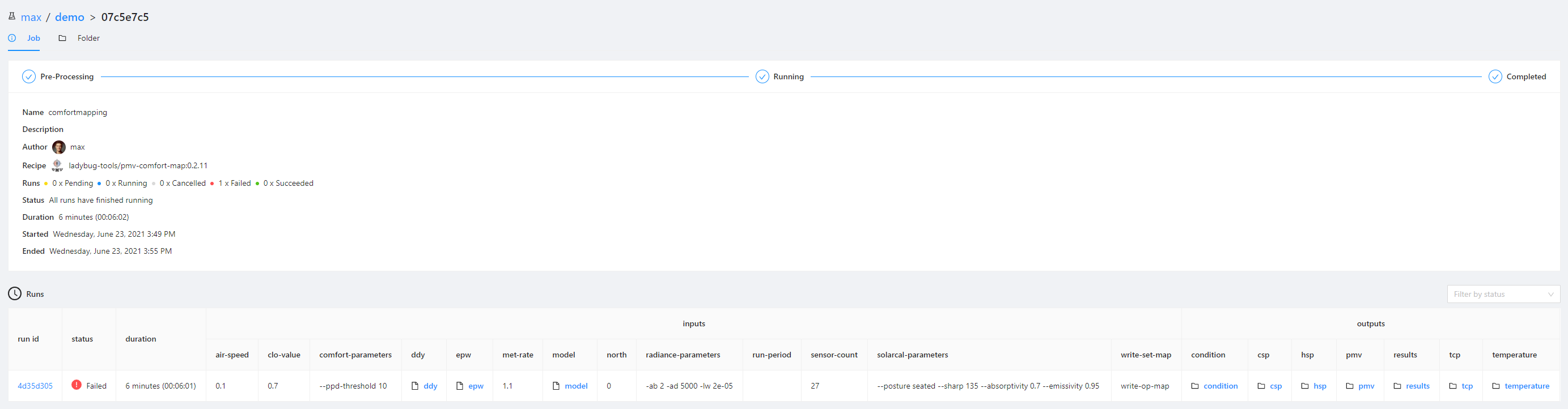
Task: Switch to the Folder tab
Action: pyautogui.click(x=88, y=38)
